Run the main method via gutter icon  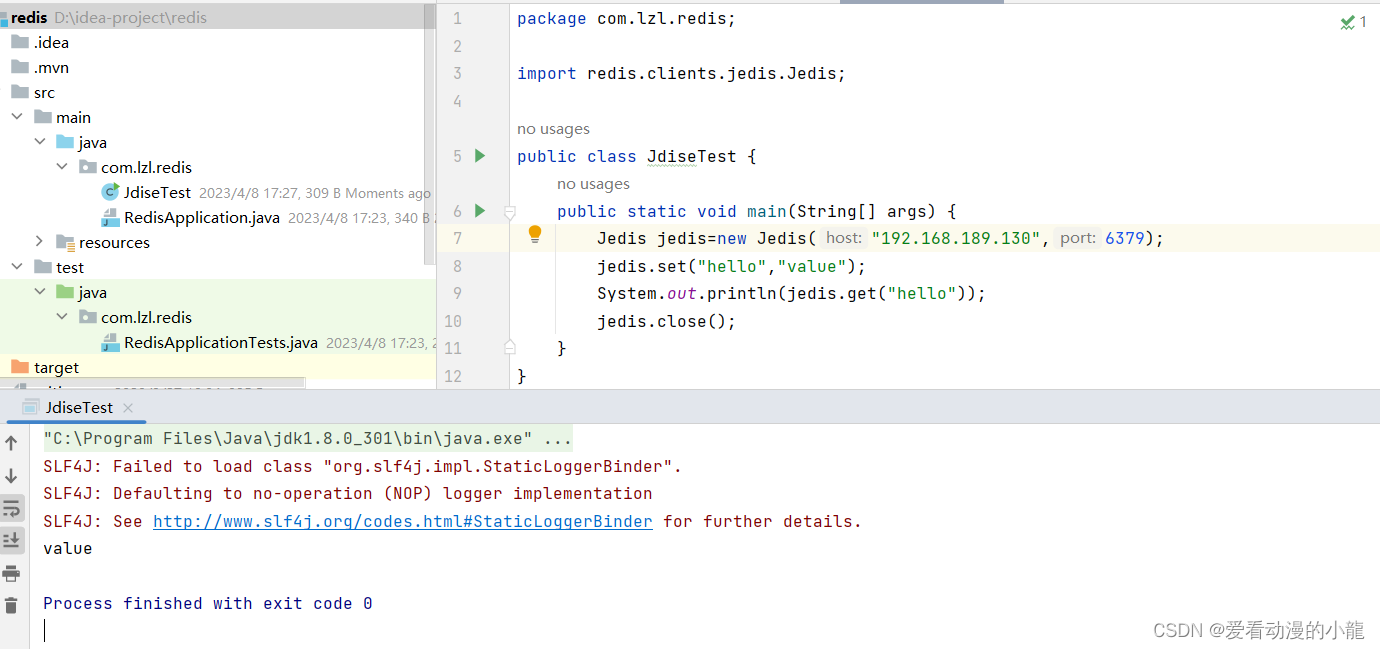click(478, 211)
